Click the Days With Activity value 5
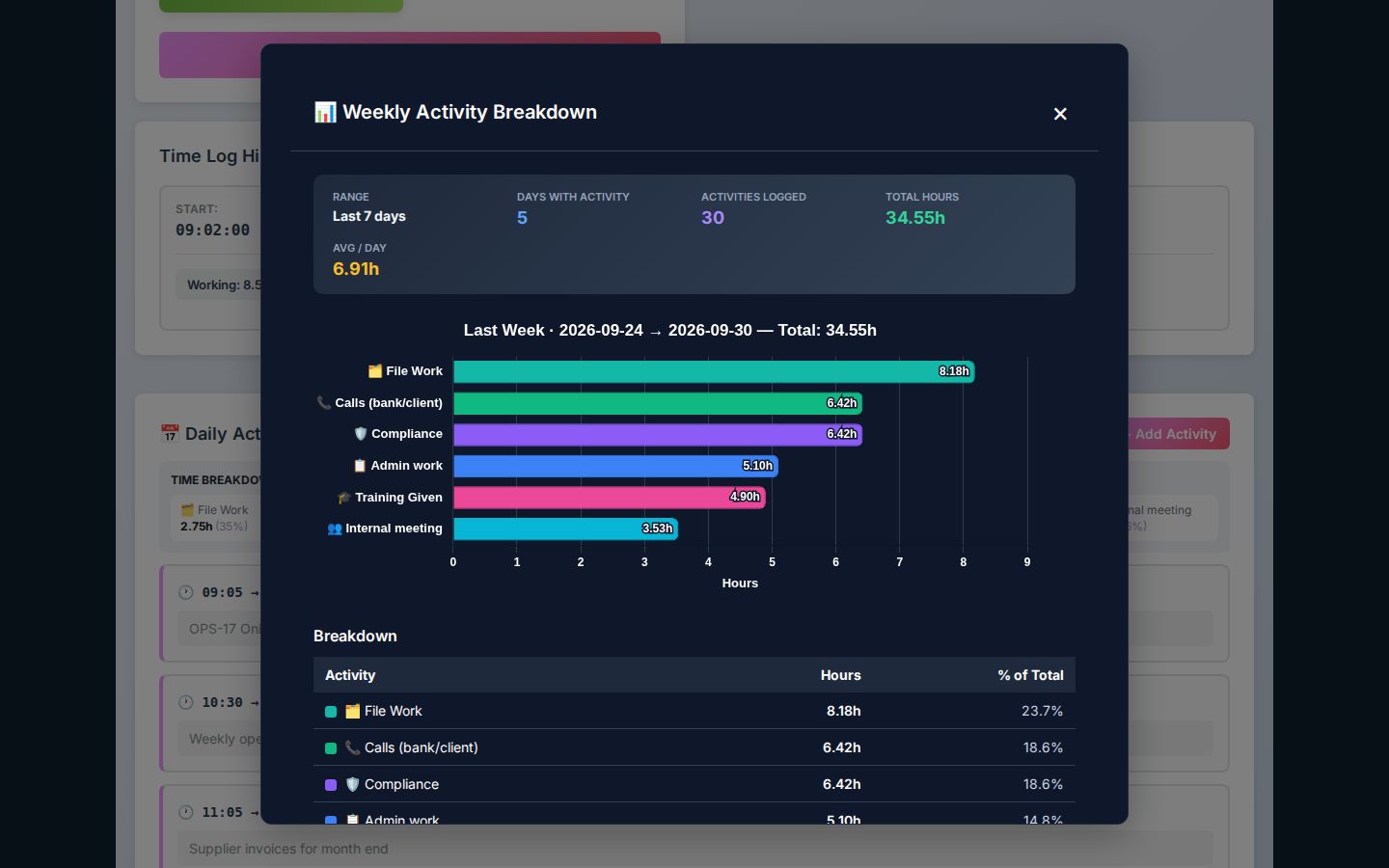This screenshot has width=1389, height=868. click(x=522, y=218)
